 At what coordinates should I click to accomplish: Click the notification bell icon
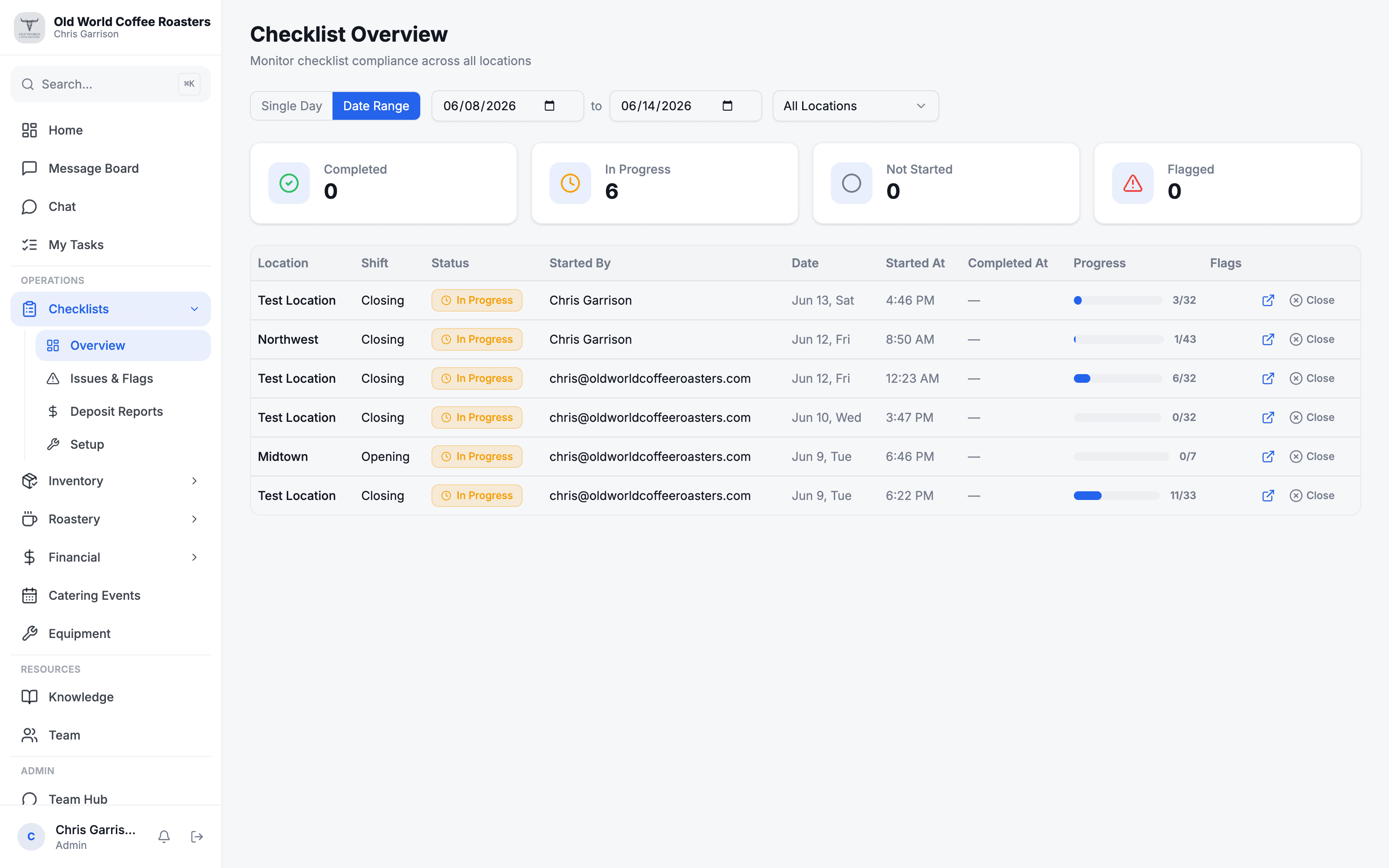click(x=164, y=836)
